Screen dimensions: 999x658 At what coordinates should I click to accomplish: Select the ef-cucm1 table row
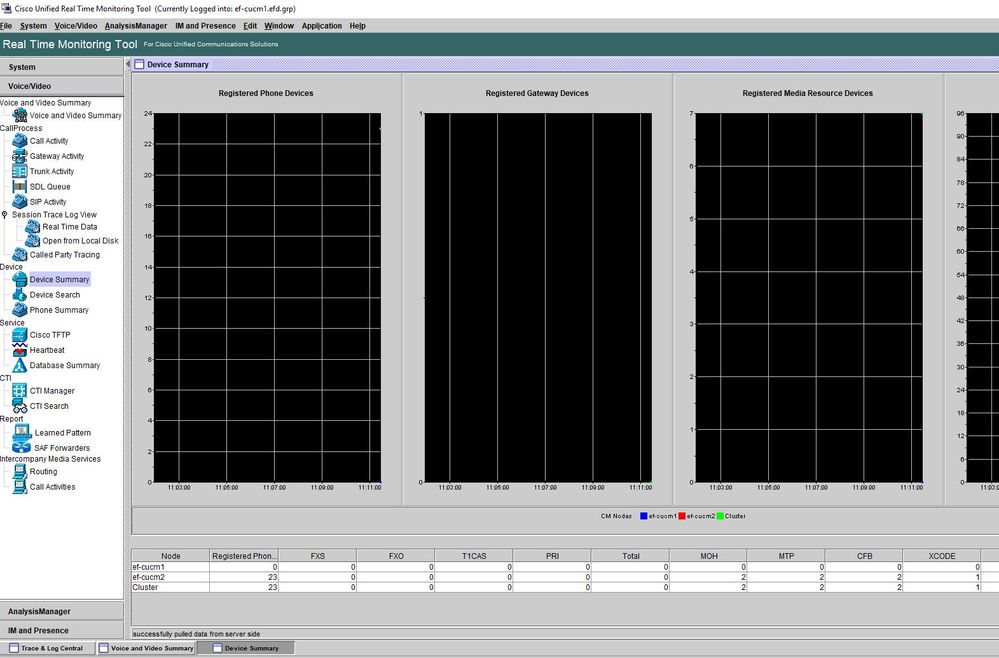point(565,567)
